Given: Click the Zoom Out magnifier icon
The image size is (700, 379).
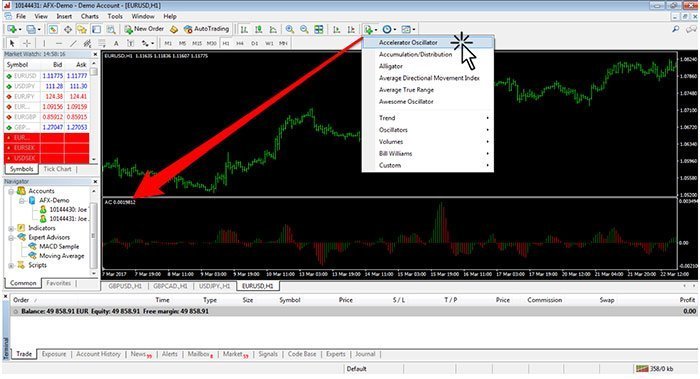Looking at the screenshot, I should [x=304, y=29].
